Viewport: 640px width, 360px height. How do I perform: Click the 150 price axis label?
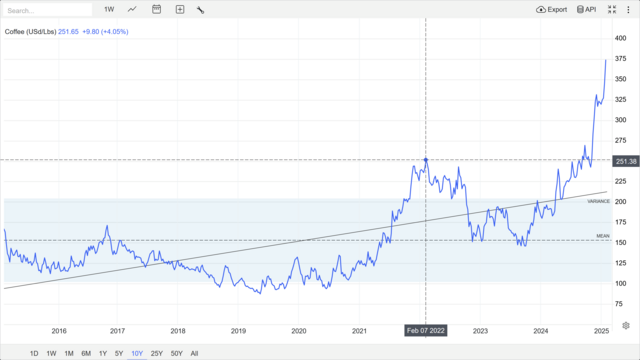(x=620, y=242)
